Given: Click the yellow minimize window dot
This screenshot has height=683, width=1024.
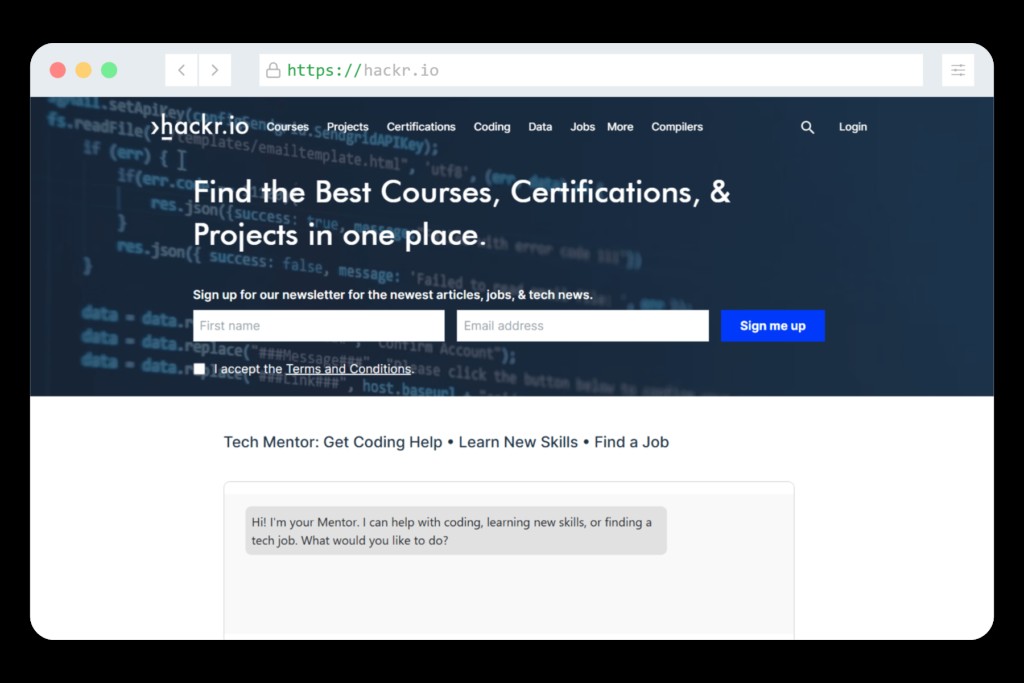Looking at the screenshot, I should 84,70.
